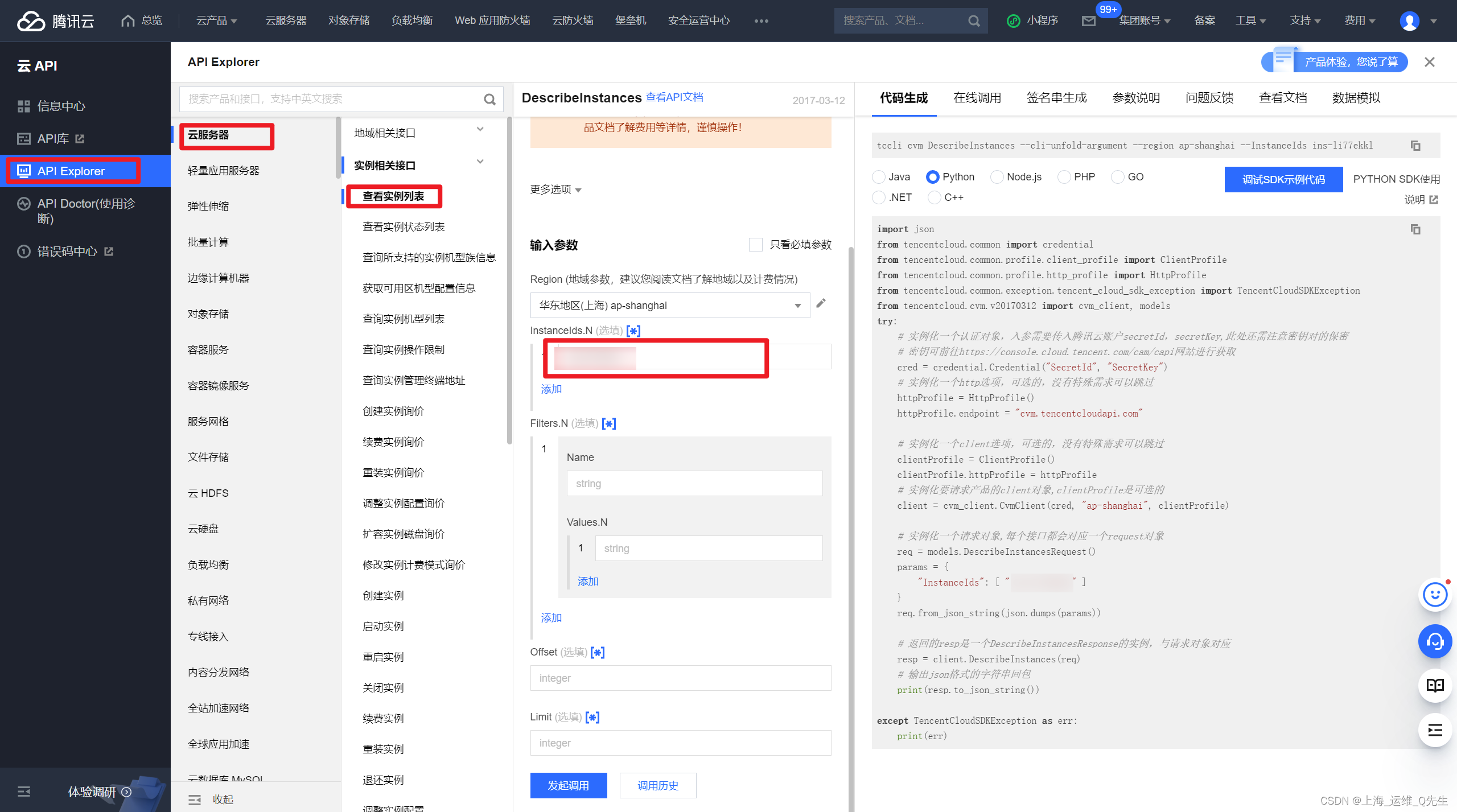
Task: Copy the tccli command line
Action: point(1415,146)
